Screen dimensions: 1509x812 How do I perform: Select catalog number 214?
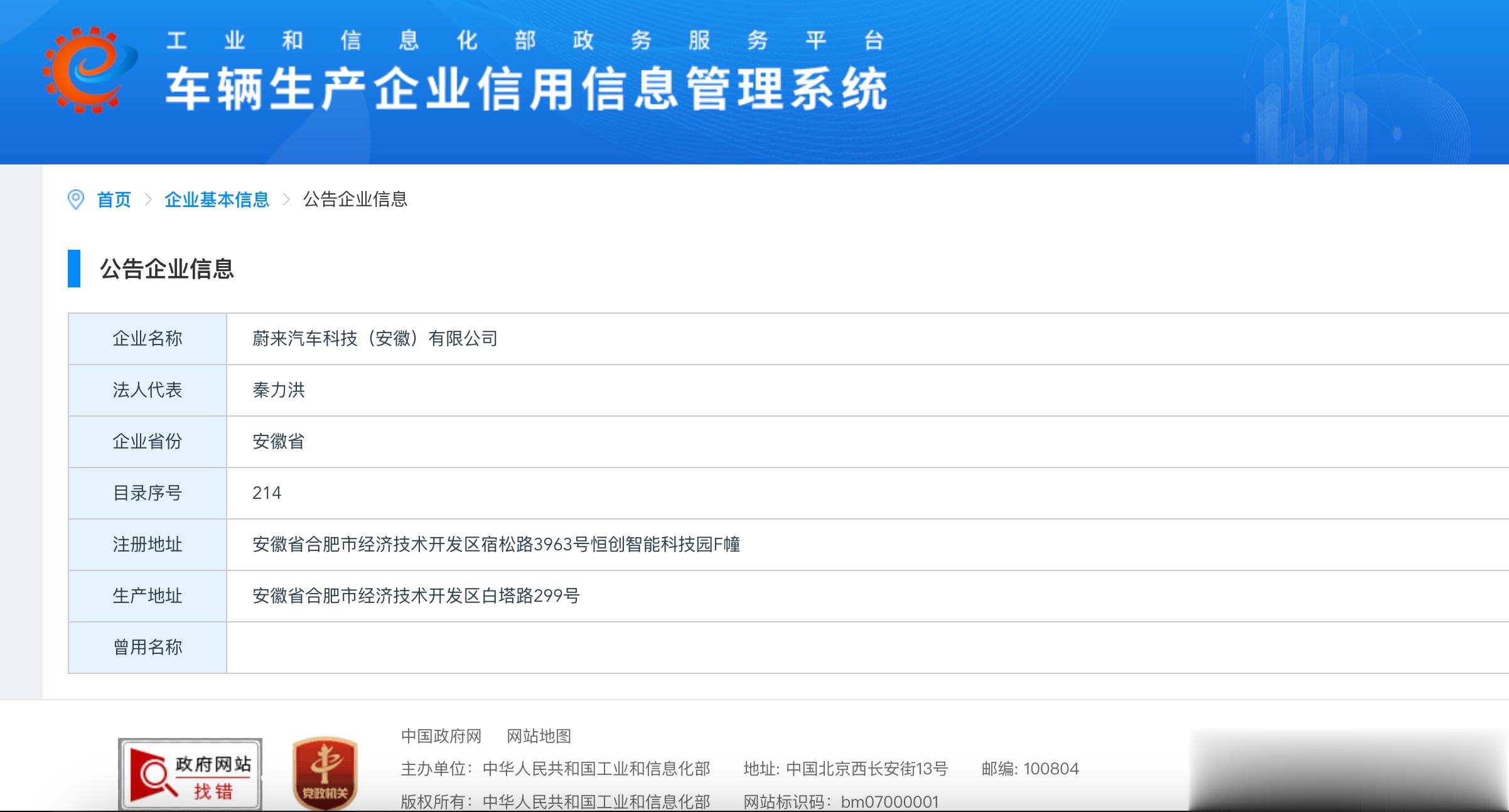267,493
